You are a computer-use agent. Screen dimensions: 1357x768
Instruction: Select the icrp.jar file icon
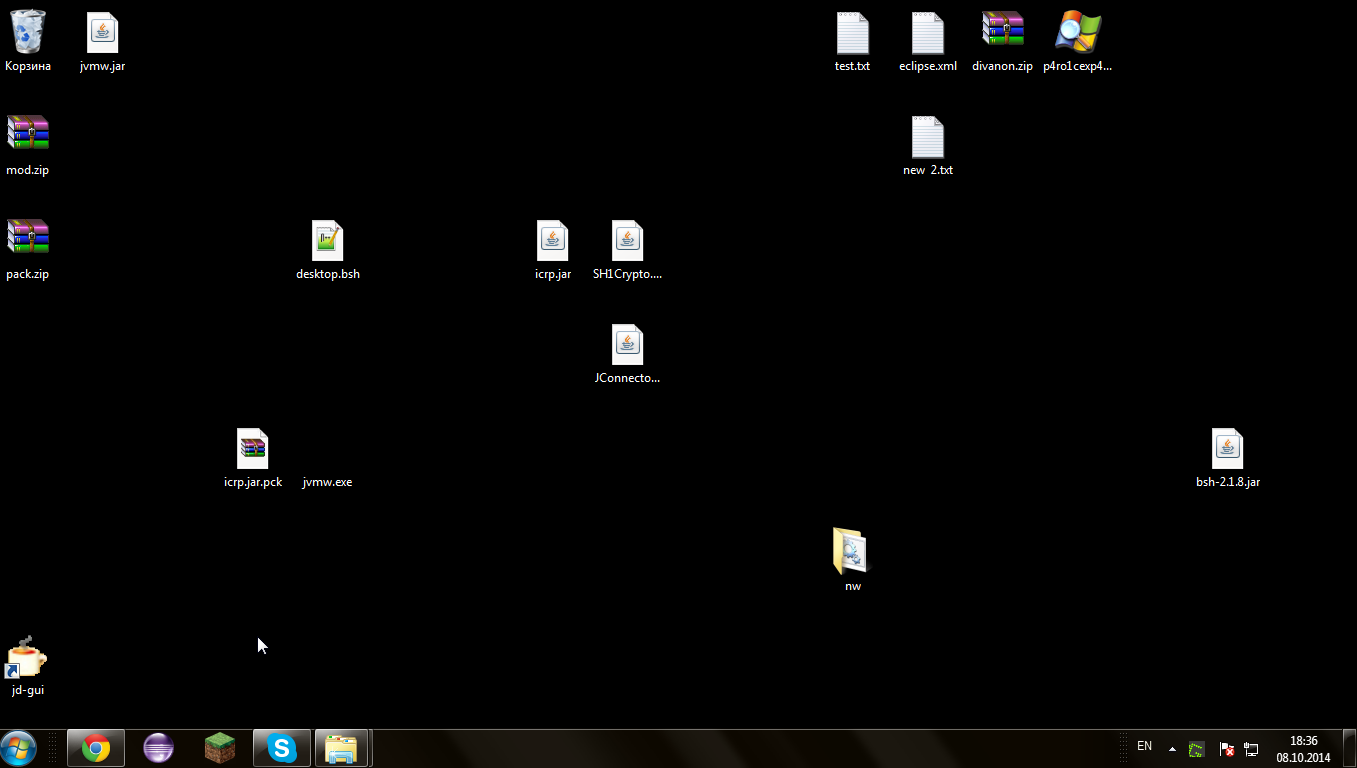coord(552,241)
